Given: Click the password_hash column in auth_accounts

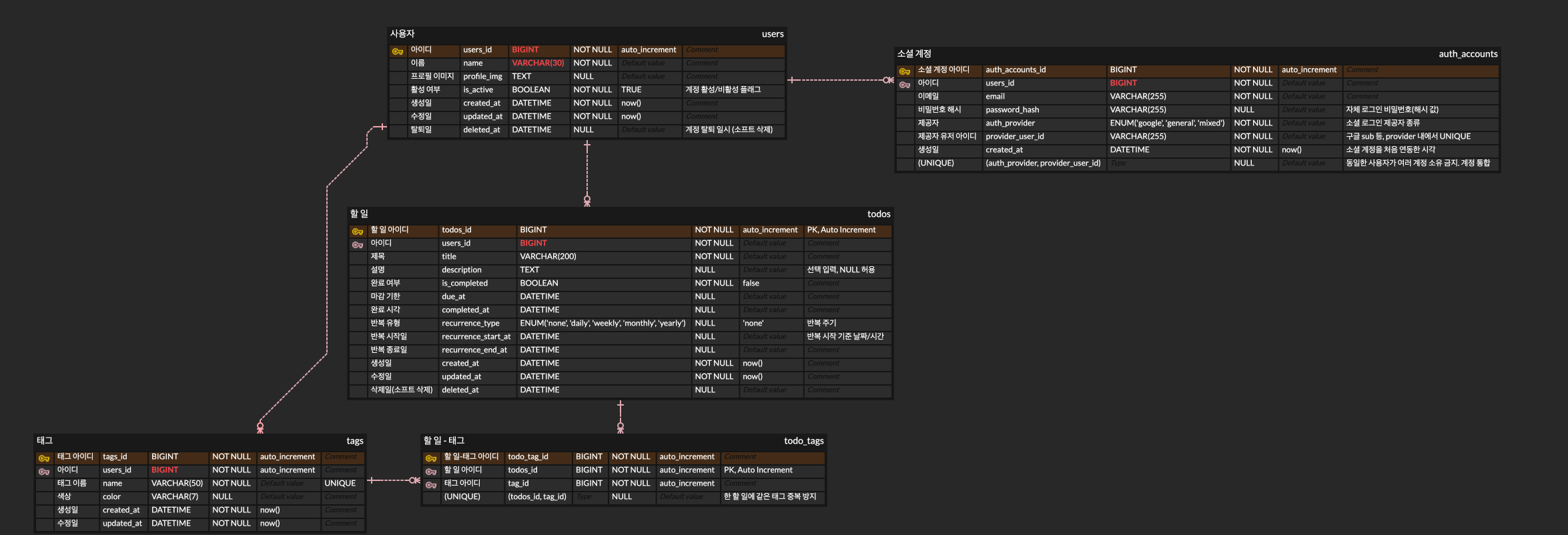Looking at the screenshot, I should (1012, 110).
